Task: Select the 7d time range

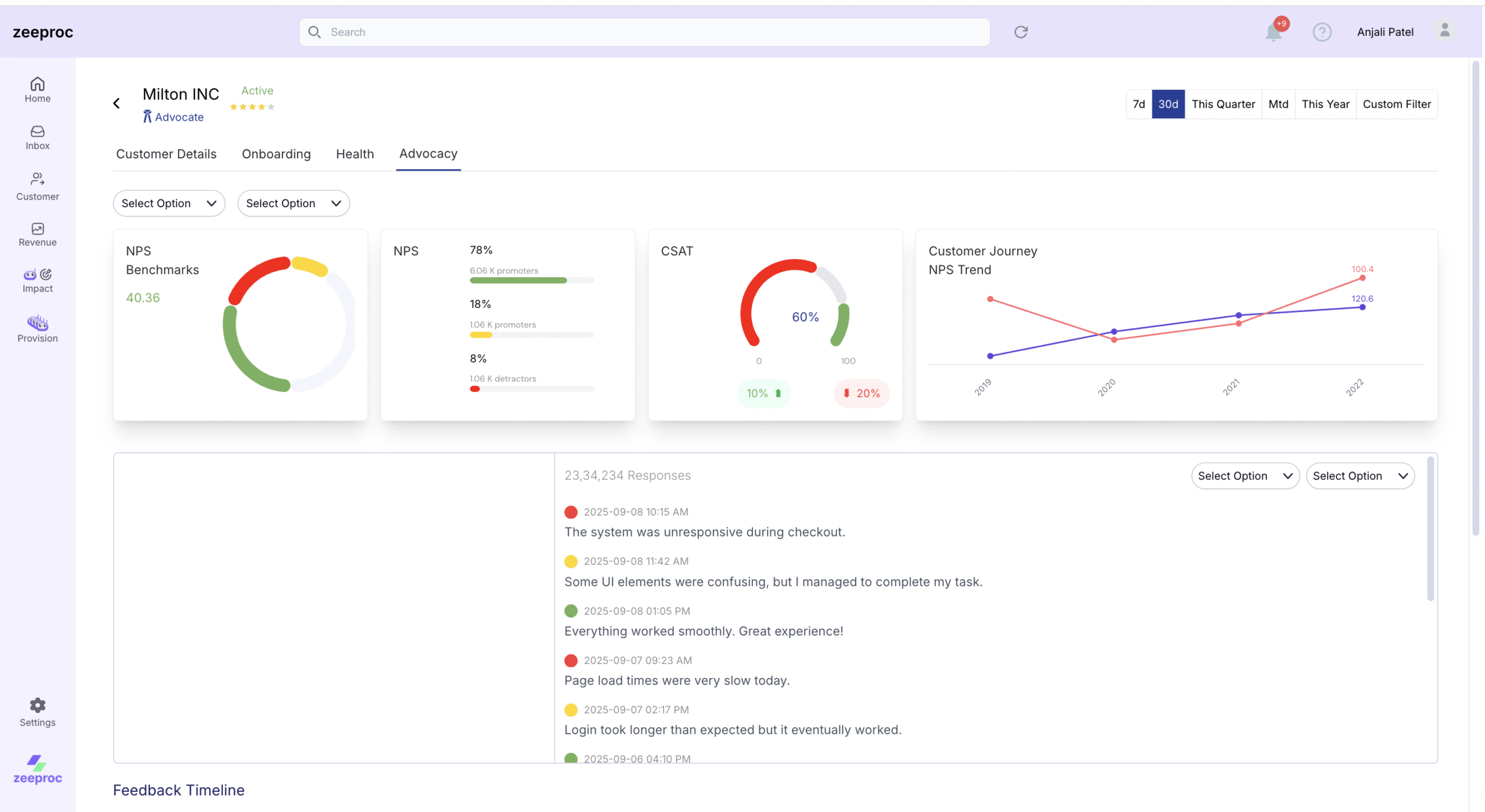Action: (x=1139, y=104)
